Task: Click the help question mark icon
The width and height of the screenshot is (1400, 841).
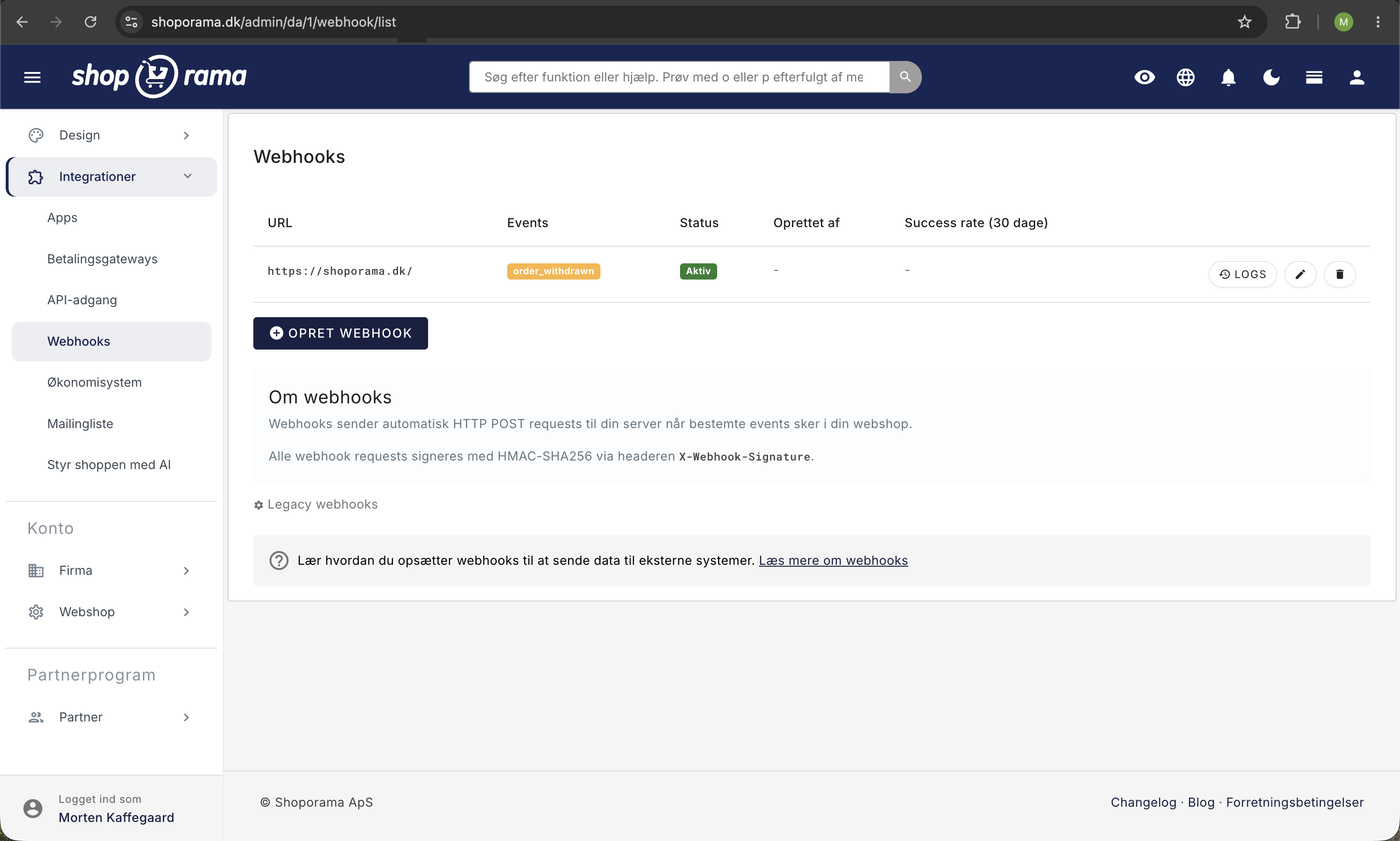Action: point(279,560)
